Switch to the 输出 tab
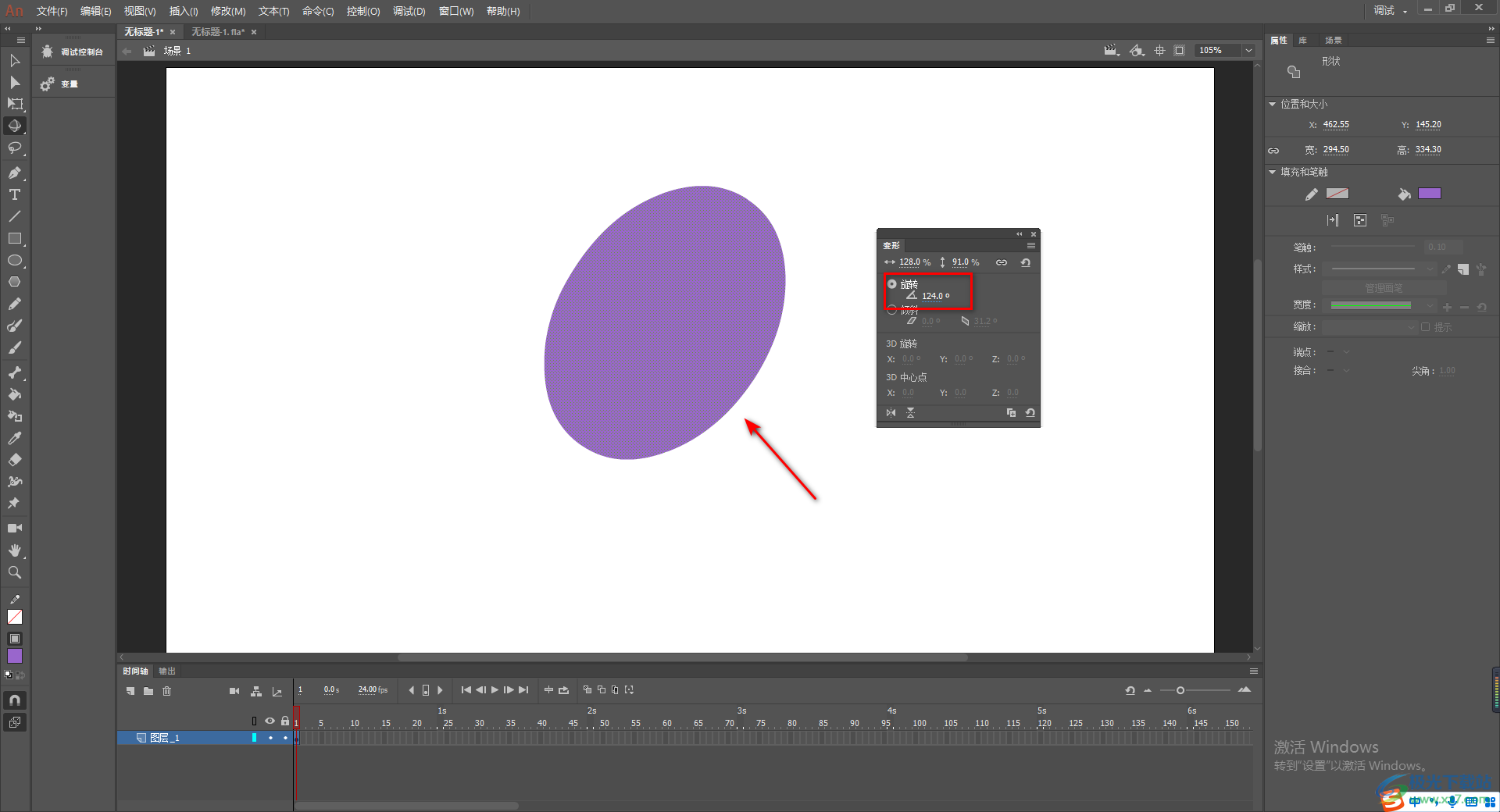1500x812 pixels. pyautogui.click(x=167, y=671)
